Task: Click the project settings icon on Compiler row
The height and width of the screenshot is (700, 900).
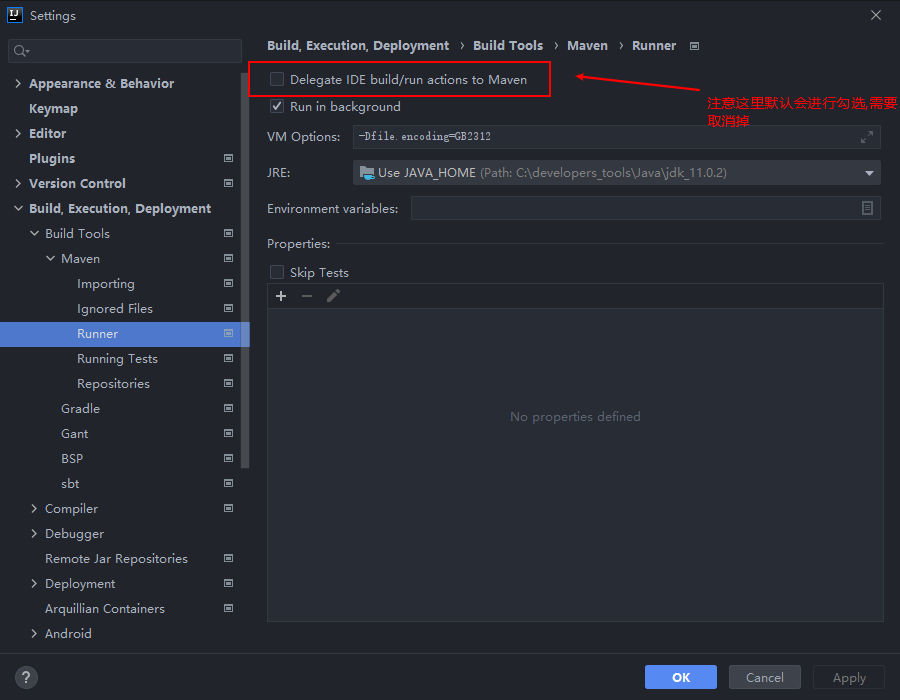Action: [x=228, y=508]
